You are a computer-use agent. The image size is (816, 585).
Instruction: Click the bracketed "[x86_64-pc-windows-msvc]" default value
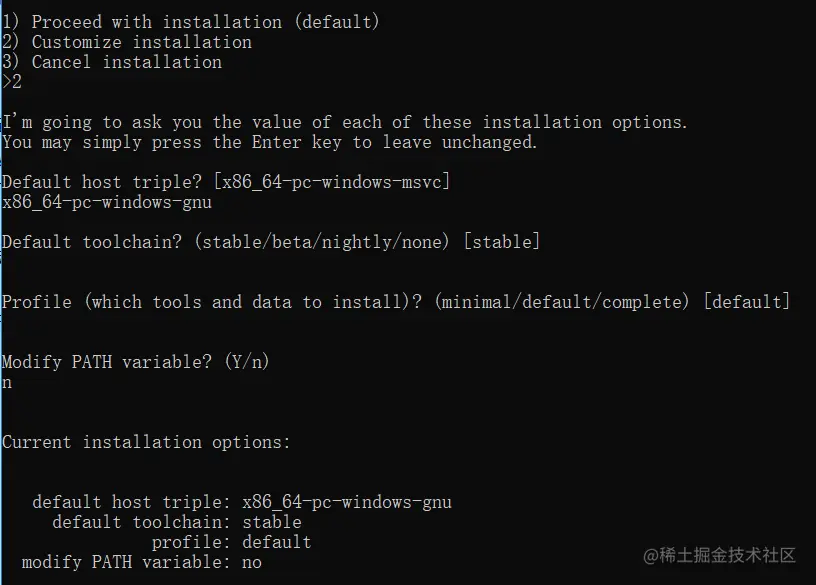click(330, 182)
